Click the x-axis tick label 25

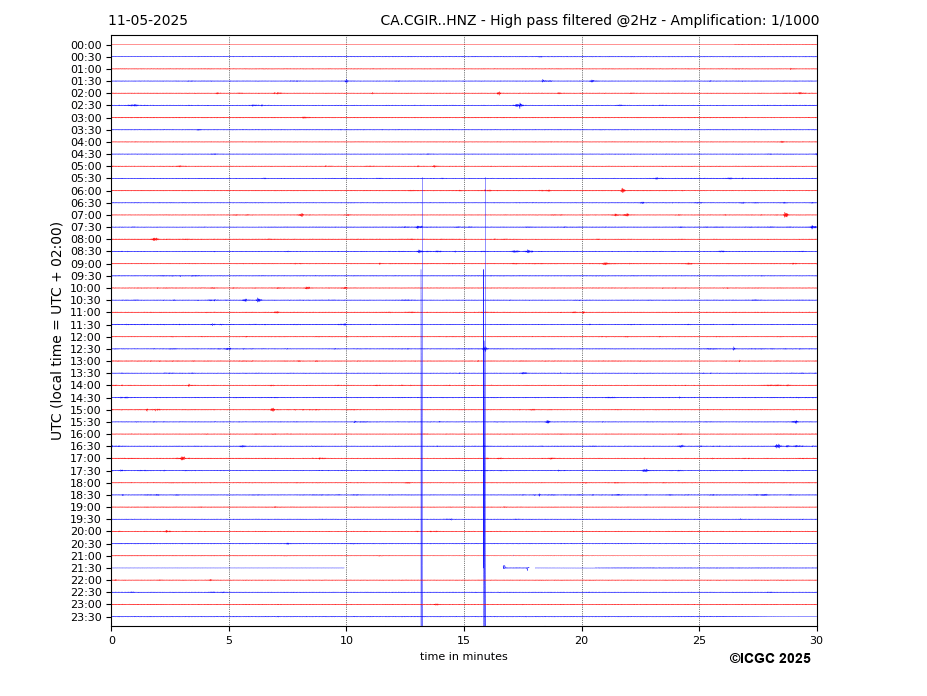699,640
